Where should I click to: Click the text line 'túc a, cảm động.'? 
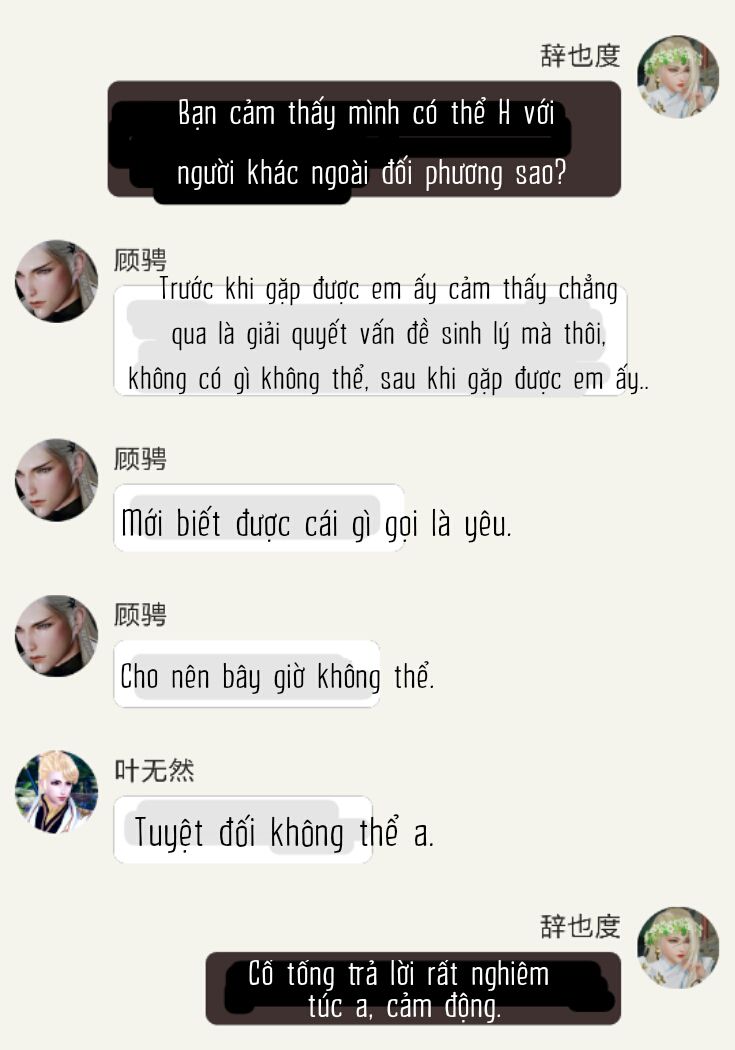pos(404,1006)
